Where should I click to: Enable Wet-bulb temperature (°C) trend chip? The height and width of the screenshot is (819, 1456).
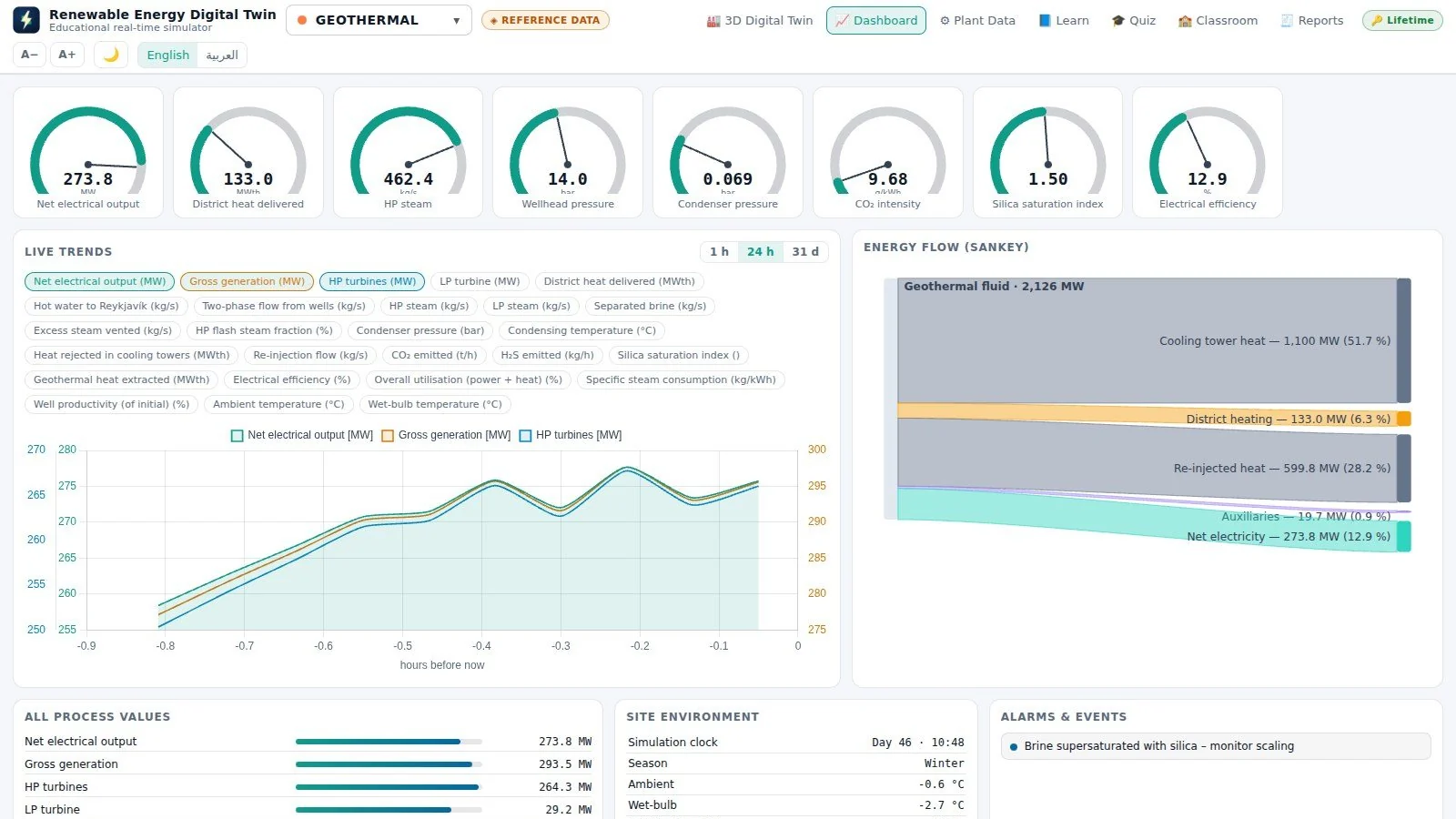click(435, 404)
